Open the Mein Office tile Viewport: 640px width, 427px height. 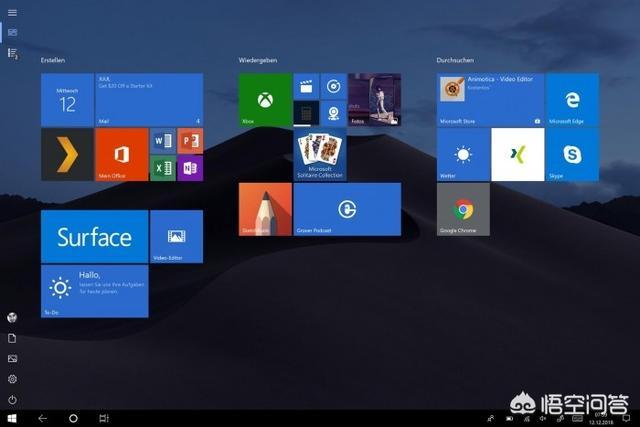click(121, 154)
